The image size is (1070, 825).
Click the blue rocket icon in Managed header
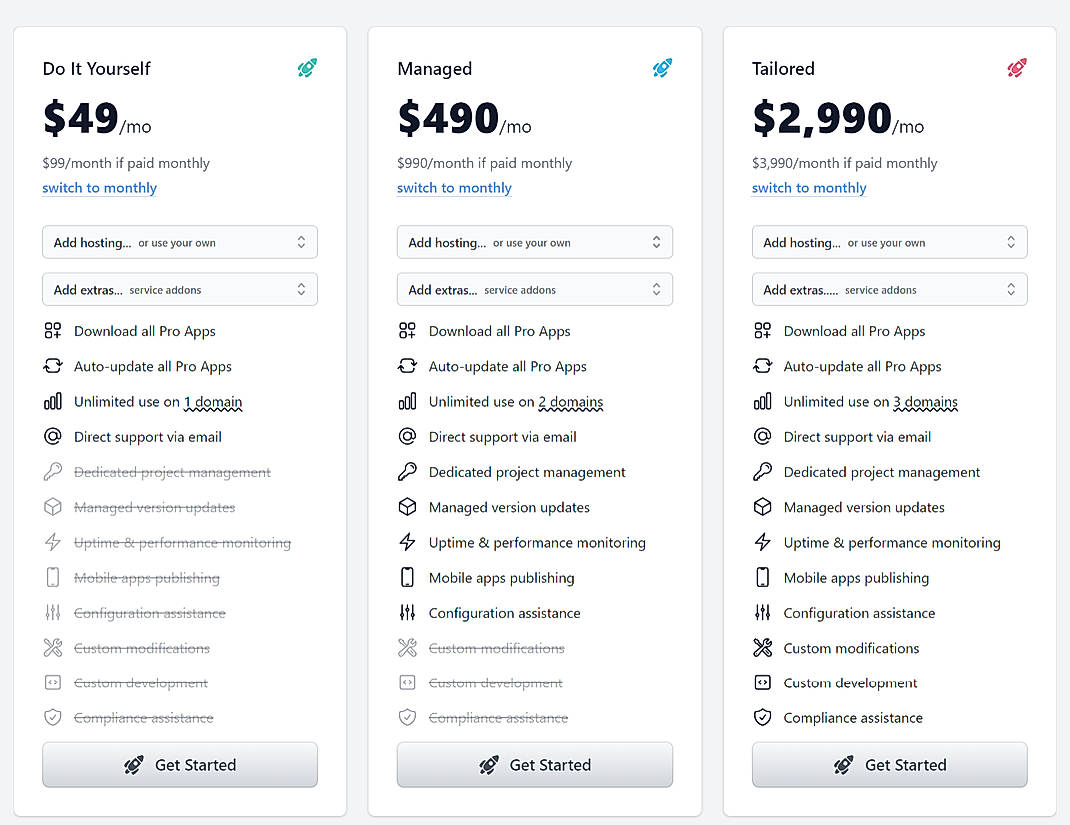click(662, 68)
